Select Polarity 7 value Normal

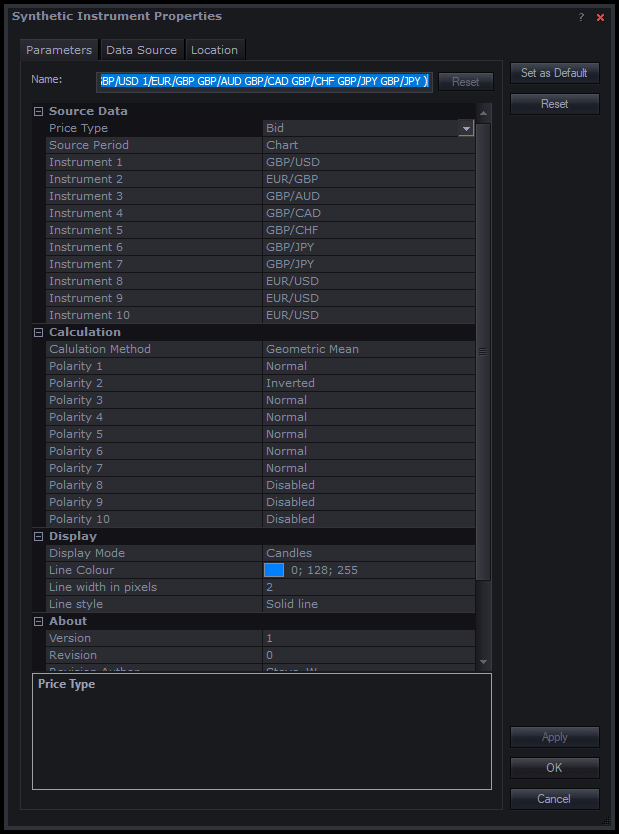click(x=369, y=469)
